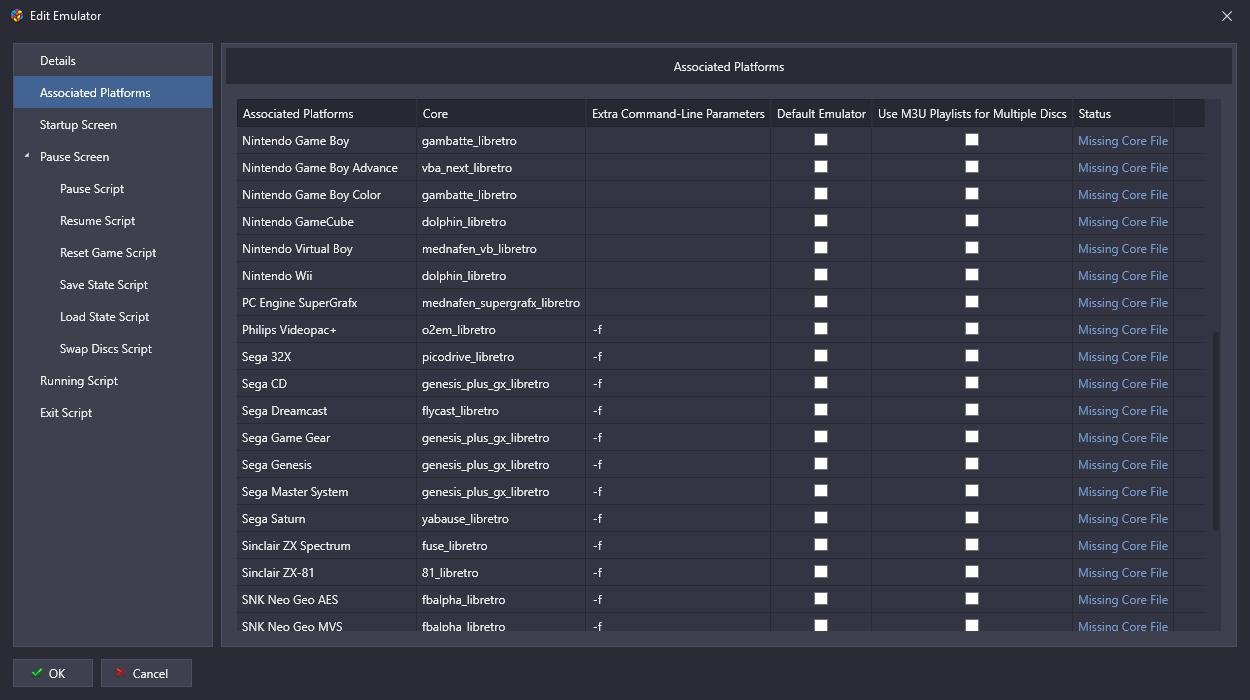Click the LaunchBox app icon in title bar
The height and width of the screenshot is (700, 1250).
16,16
